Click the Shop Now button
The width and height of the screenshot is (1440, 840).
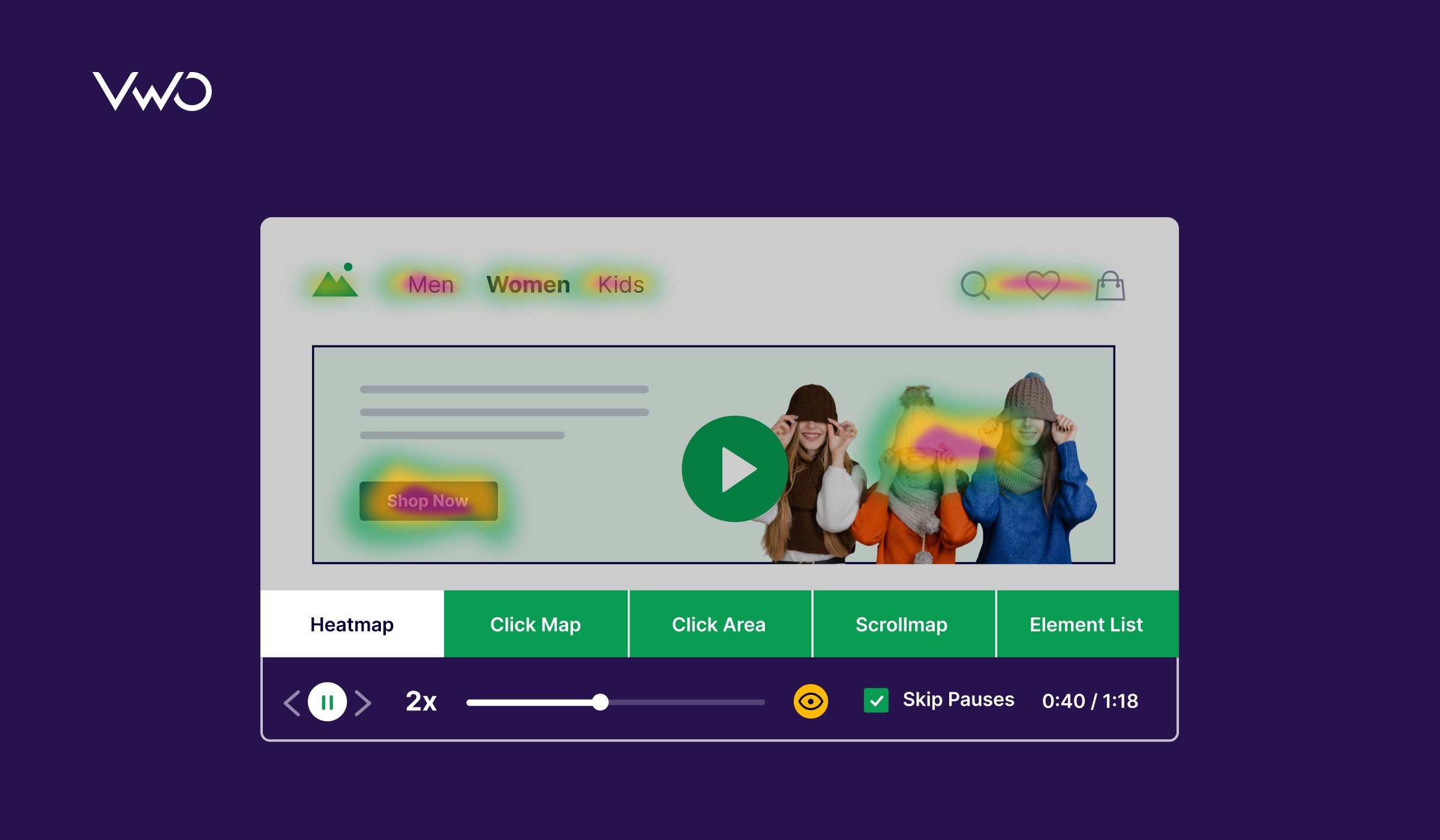427,501
